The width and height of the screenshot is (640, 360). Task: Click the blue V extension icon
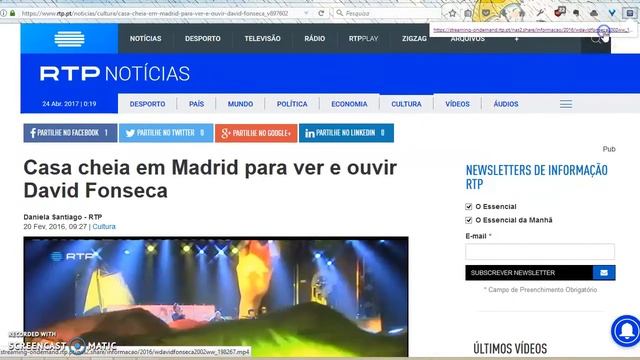click(612, 13)
